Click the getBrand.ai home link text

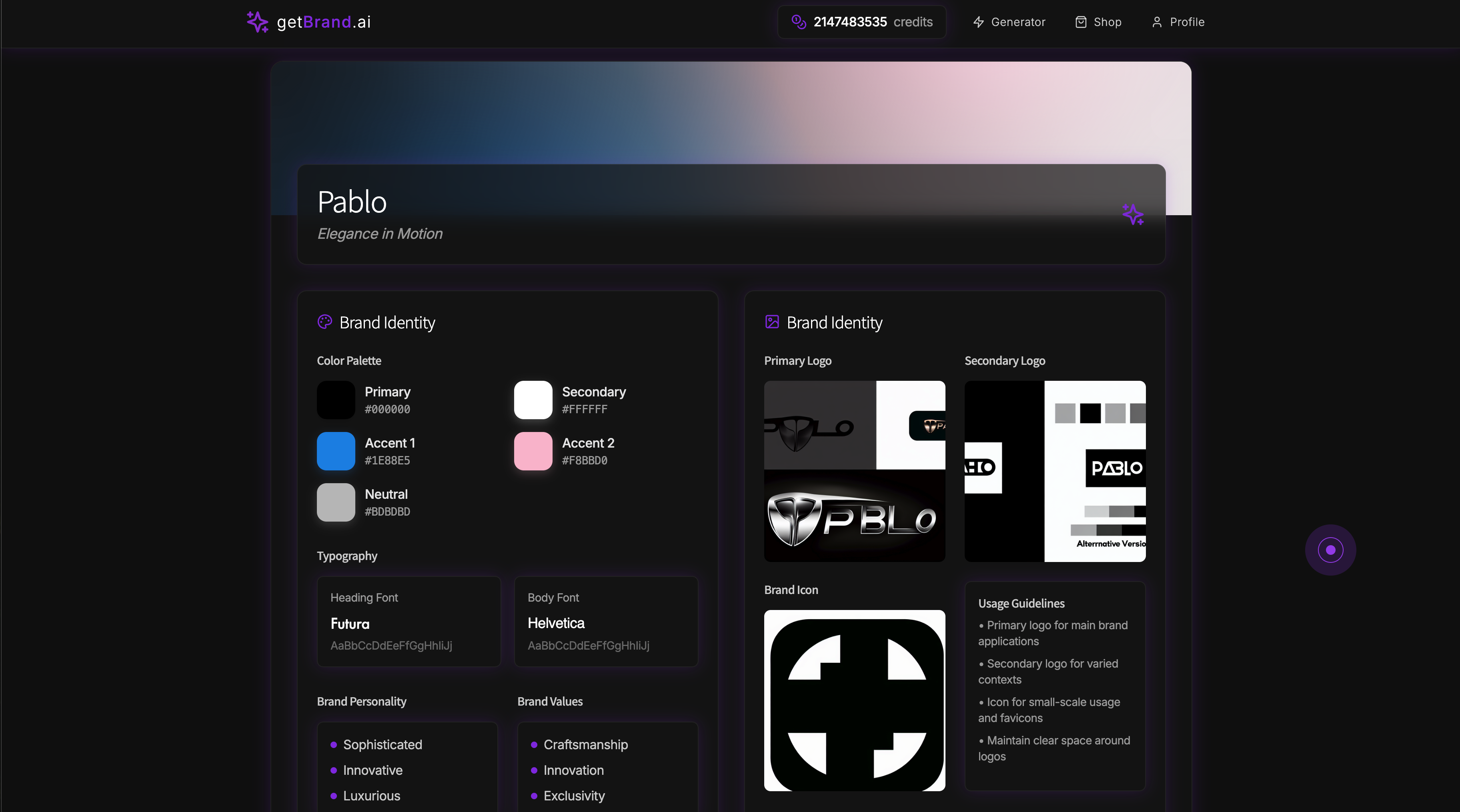[323, 22]
